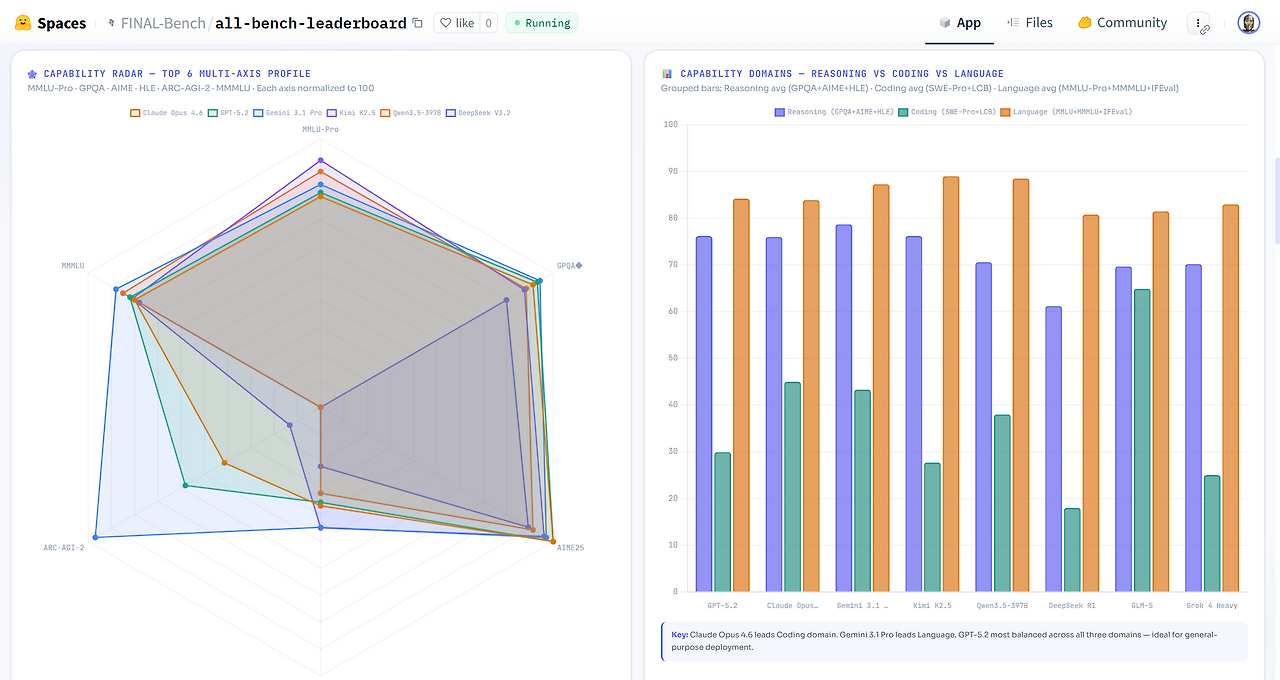1280x680 pixels.
Task: Click the Capability Radar heading icon
Action: (33, 74)
